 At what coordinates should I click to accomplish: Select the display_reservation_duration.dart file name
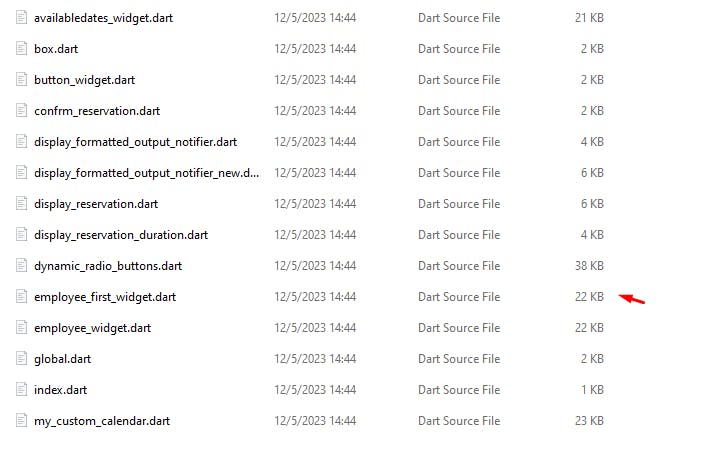pos(121,235)
